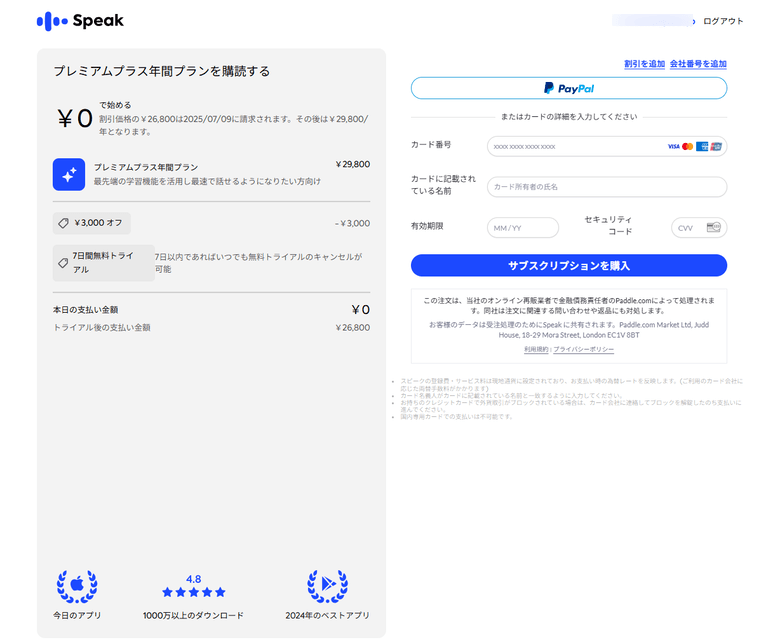Click the chevron arrow beside ログアウト

pyautogui.click(x=694, y=21)
